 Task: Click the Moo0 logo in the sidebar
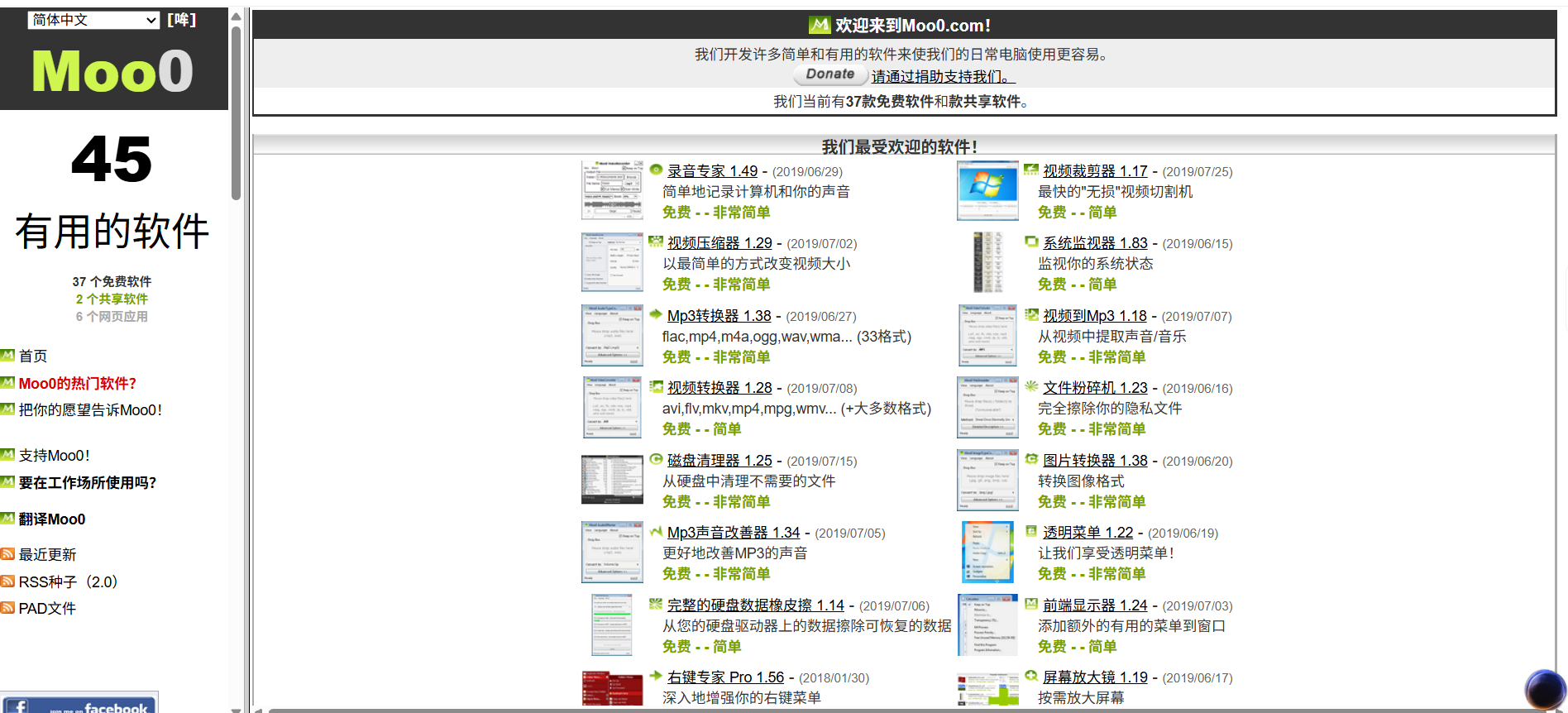pos(112,71)
